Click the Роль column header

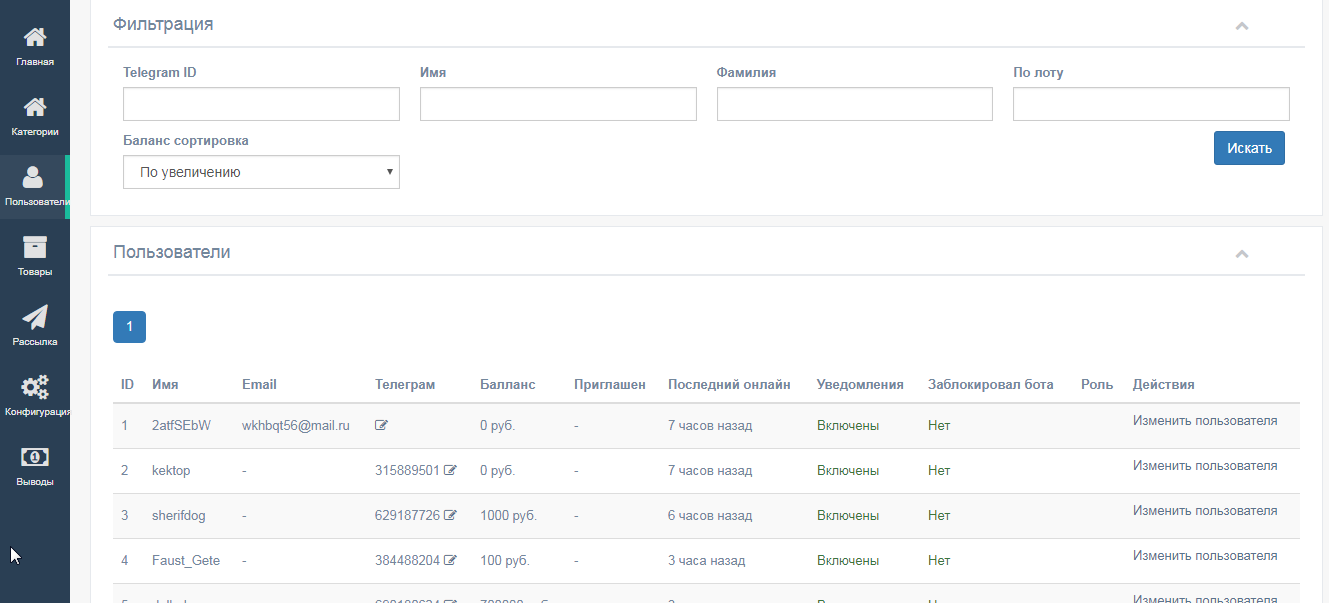1097,384
